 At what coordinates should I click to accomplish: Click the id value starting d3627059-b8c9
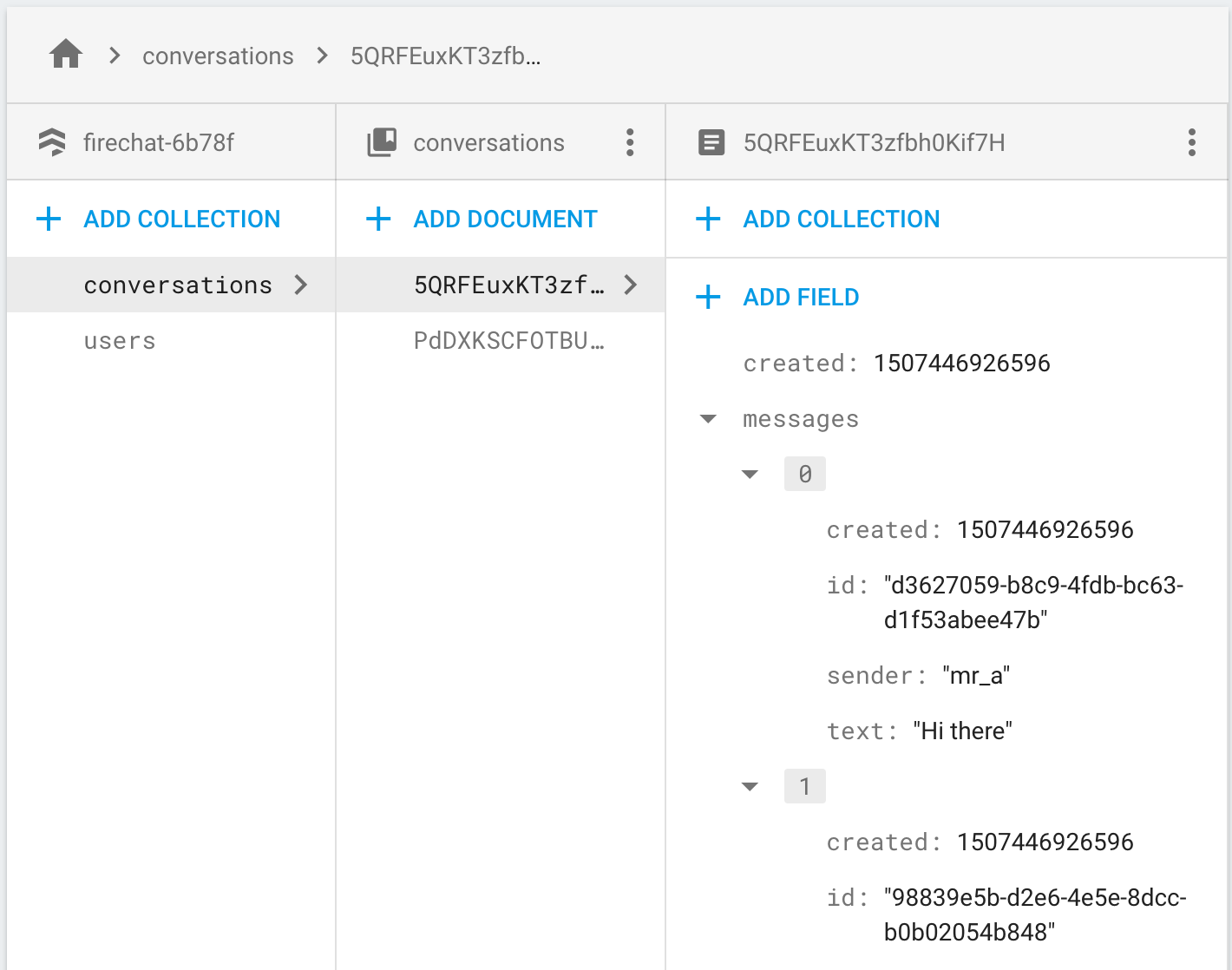click(1034, 602)
